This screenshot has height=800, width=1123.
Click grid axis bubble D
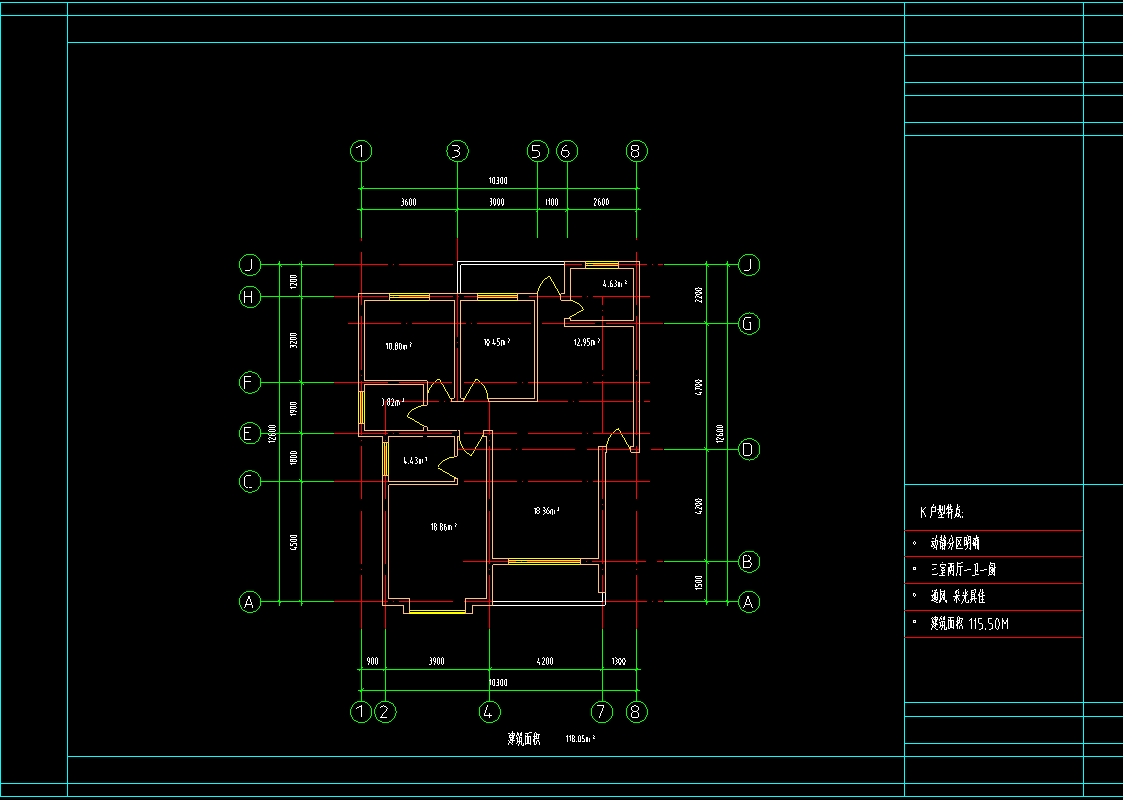pos(748,449)
